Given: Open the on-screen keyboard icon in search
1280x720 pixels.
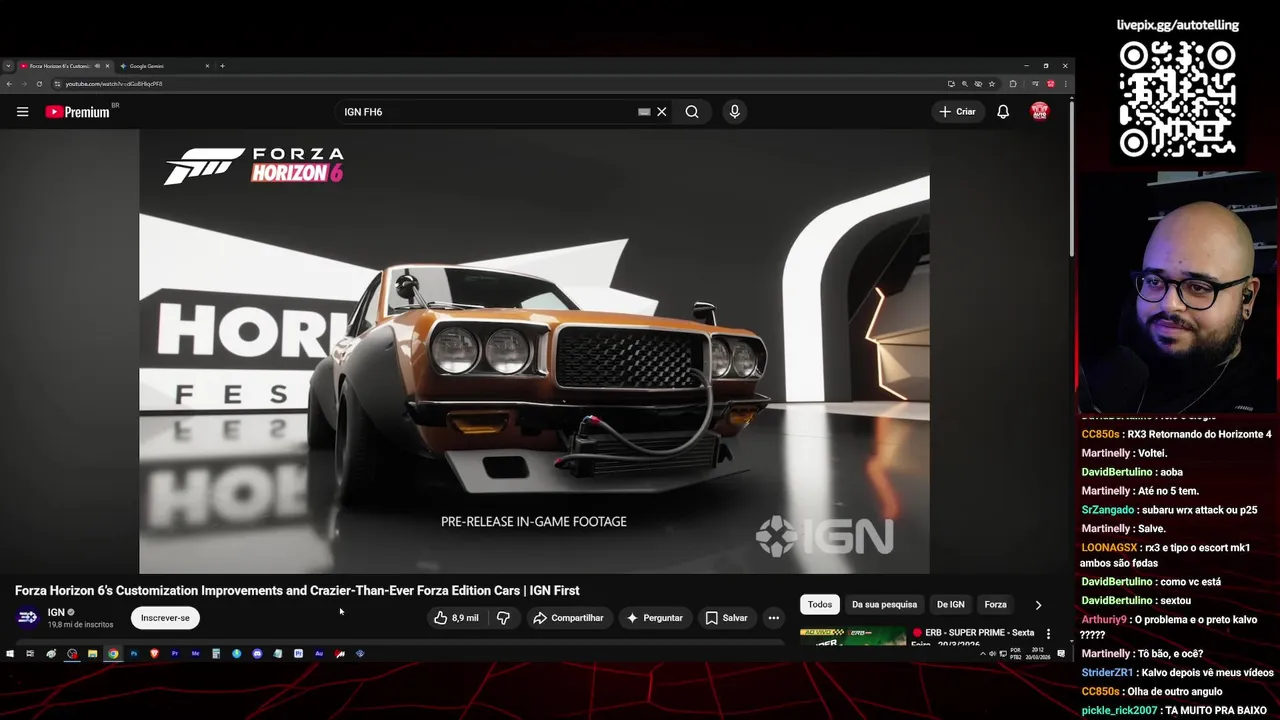Looking at the screenshot, I should pyautogui.click(x=644, y=112).
